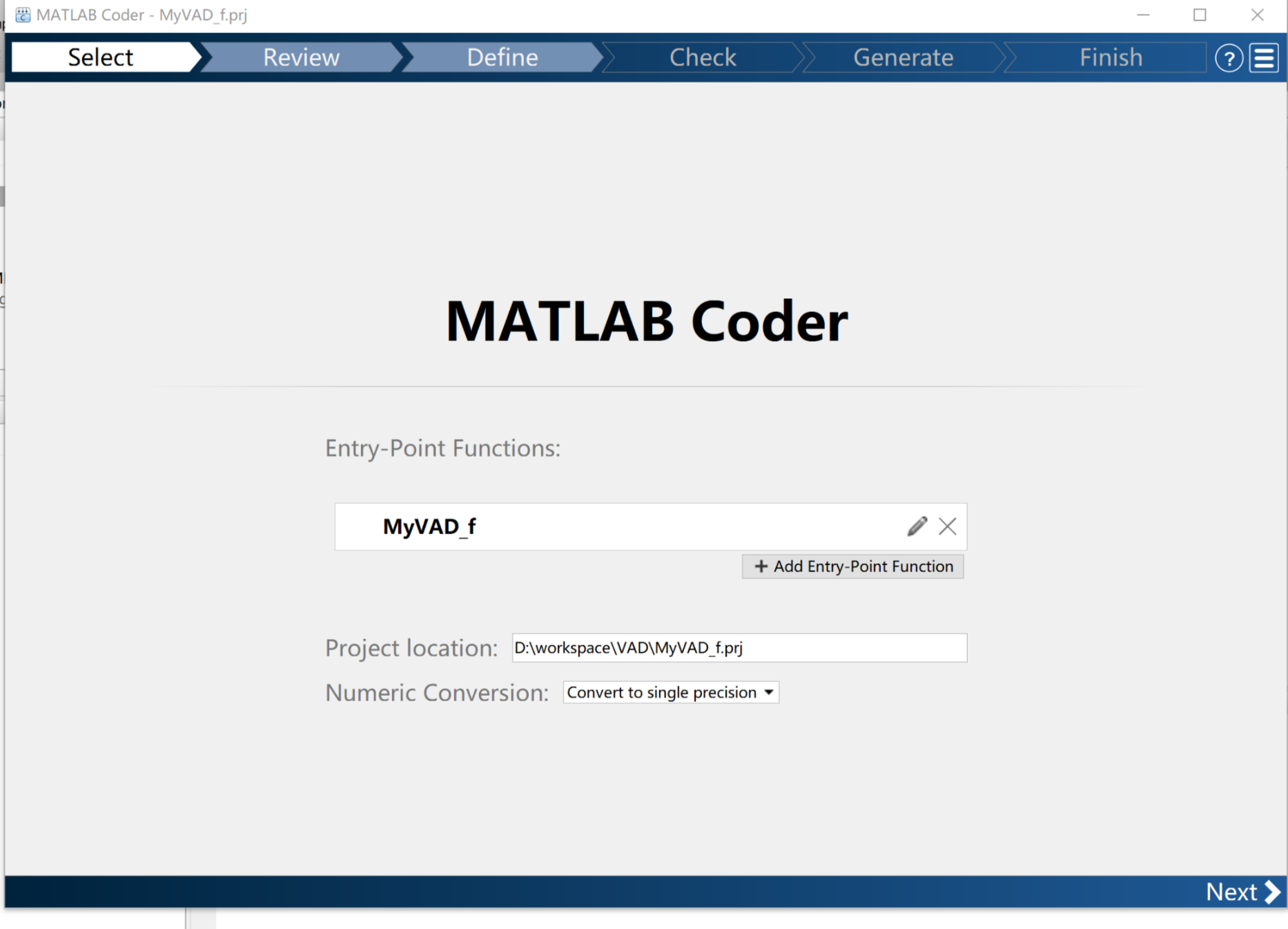Remove the MyVAD_f entry-point function

(948, 527)
